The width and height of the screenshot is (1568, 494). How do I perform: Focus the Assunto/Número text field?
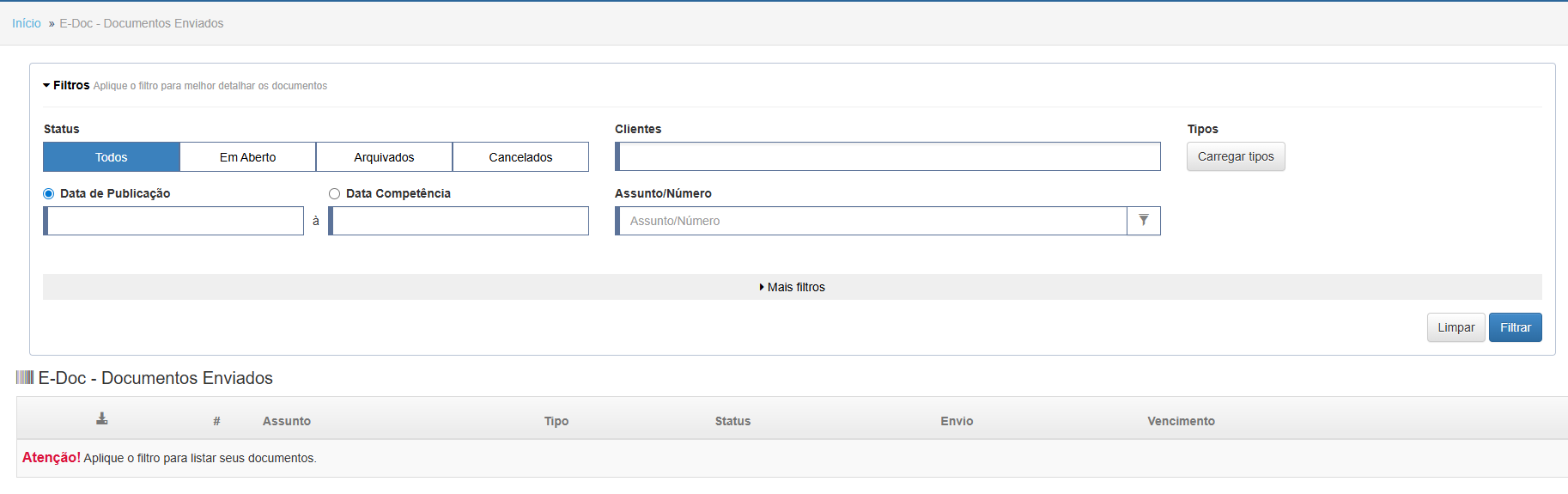pos(872,221)
